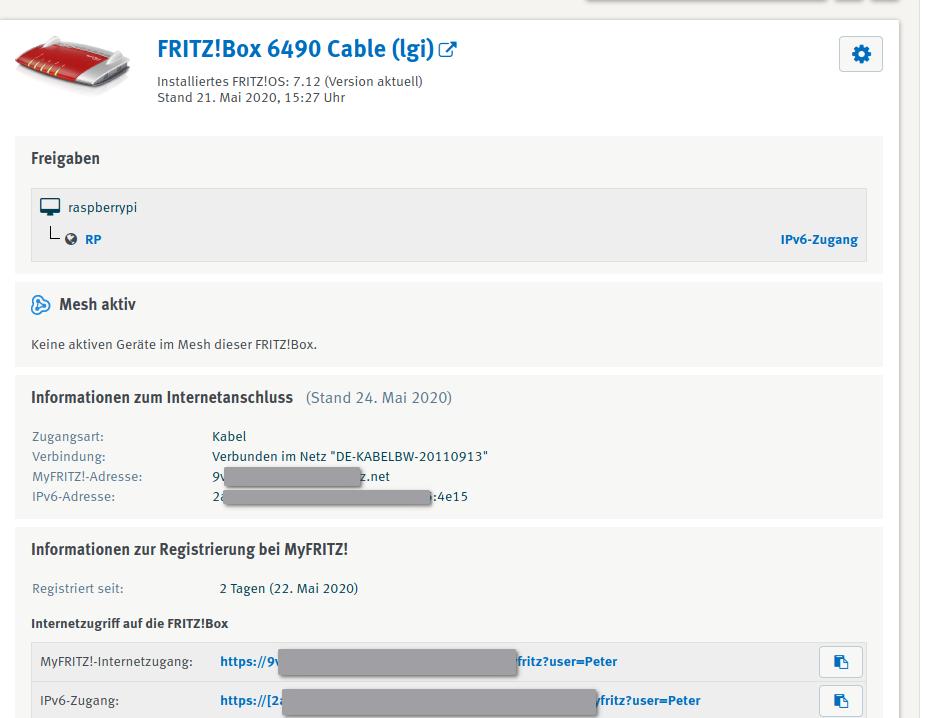Open the RP share link

pyautogui.click(x=93, y=240)
